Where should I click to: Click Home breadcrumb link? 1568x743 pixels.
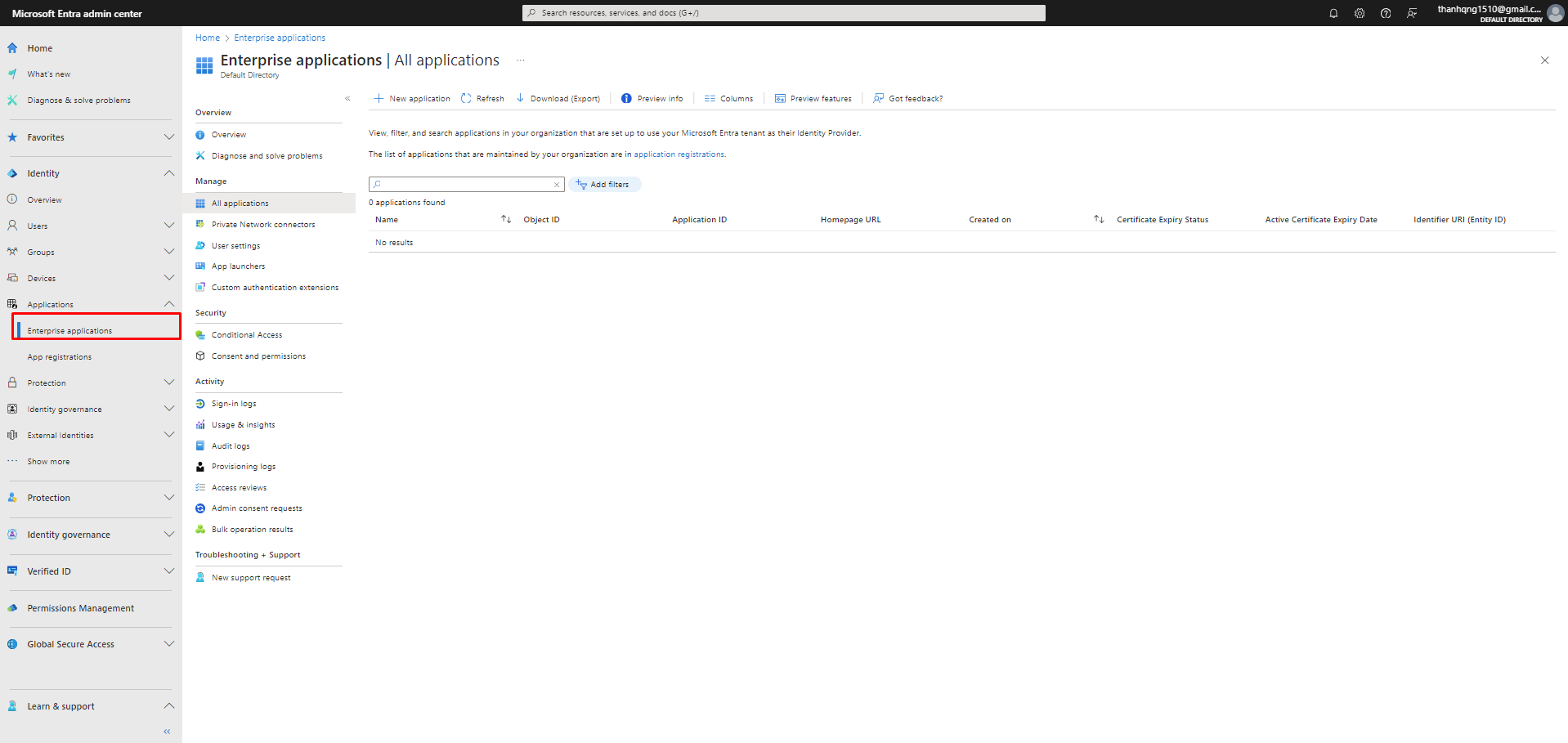coord(208,38)
